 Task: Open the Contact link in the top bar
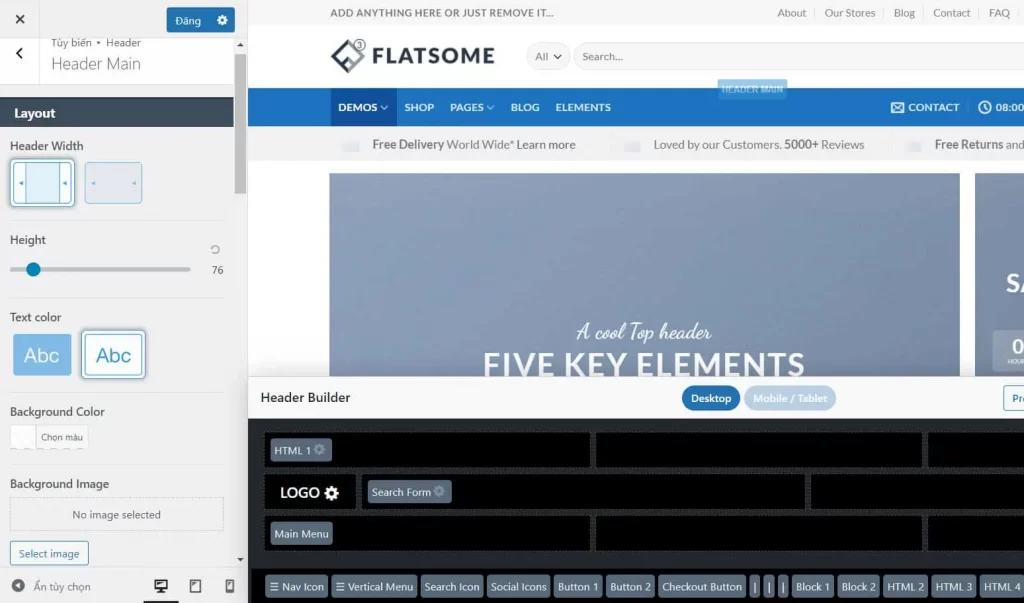[950, 13]
